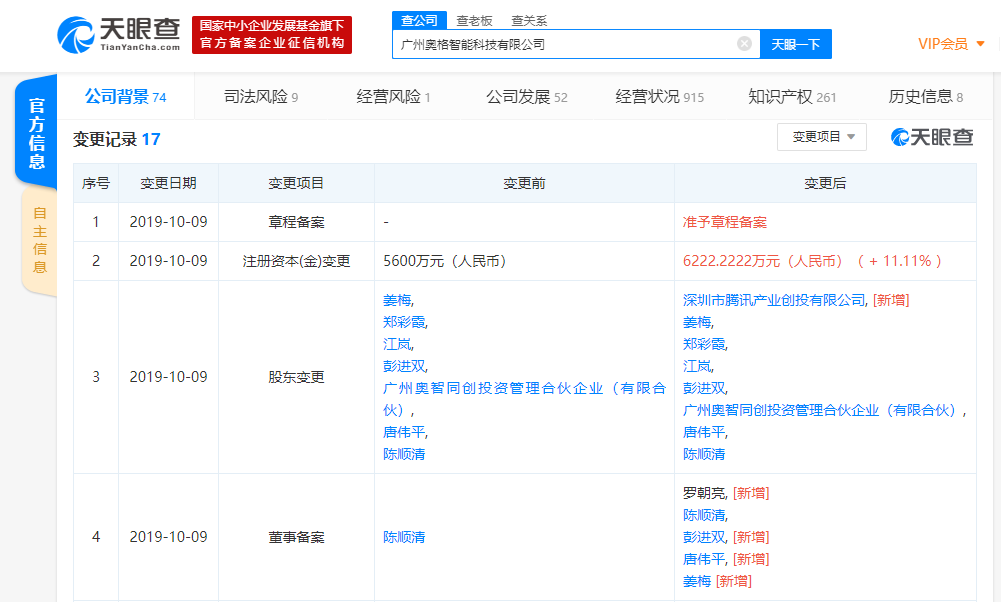Open the 司法风险 tab
This screenshot has height=602, width=1001.
click(260, 97)
